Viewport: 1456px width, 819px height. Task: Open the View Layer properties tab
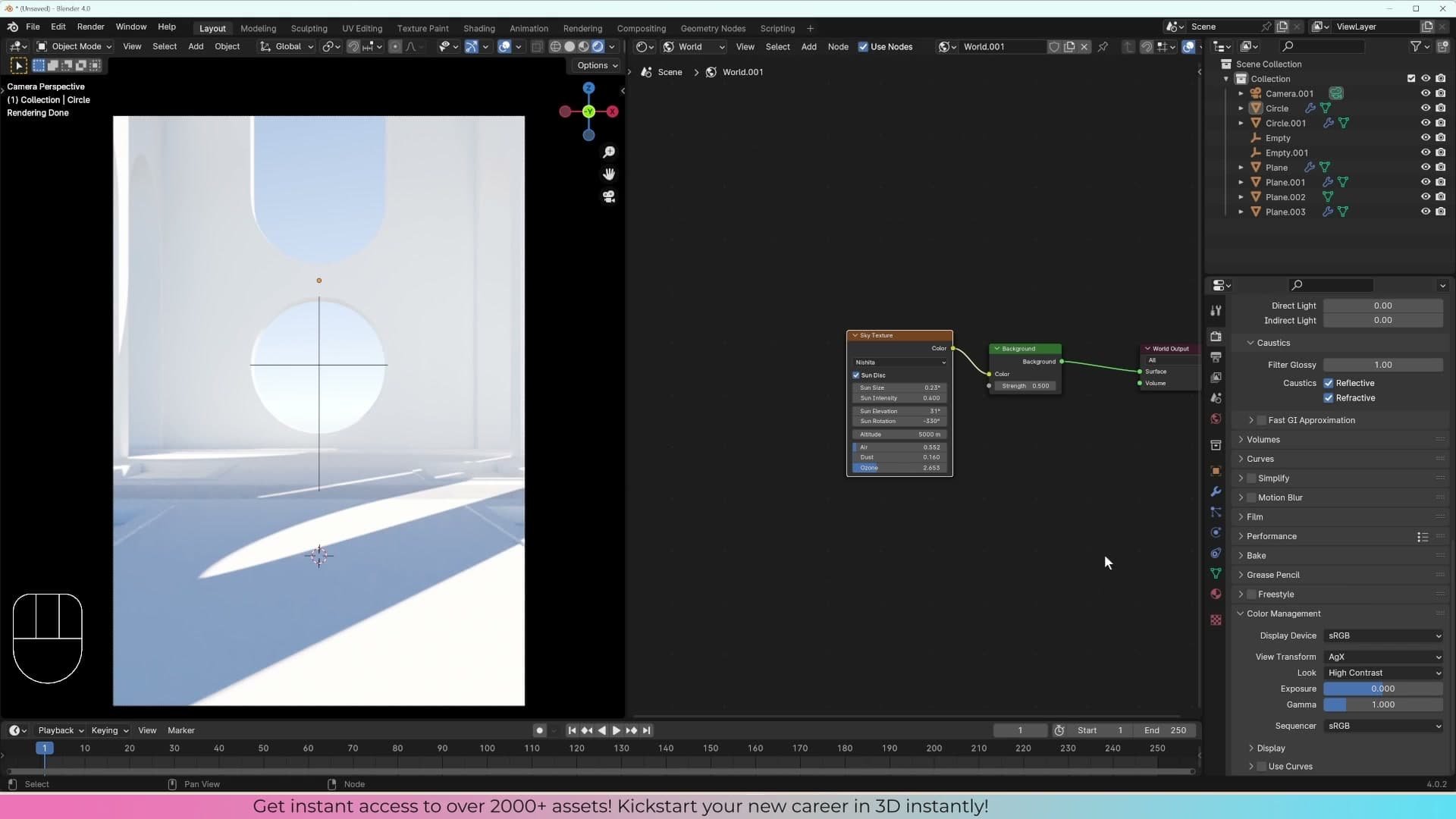(1216, 377)
